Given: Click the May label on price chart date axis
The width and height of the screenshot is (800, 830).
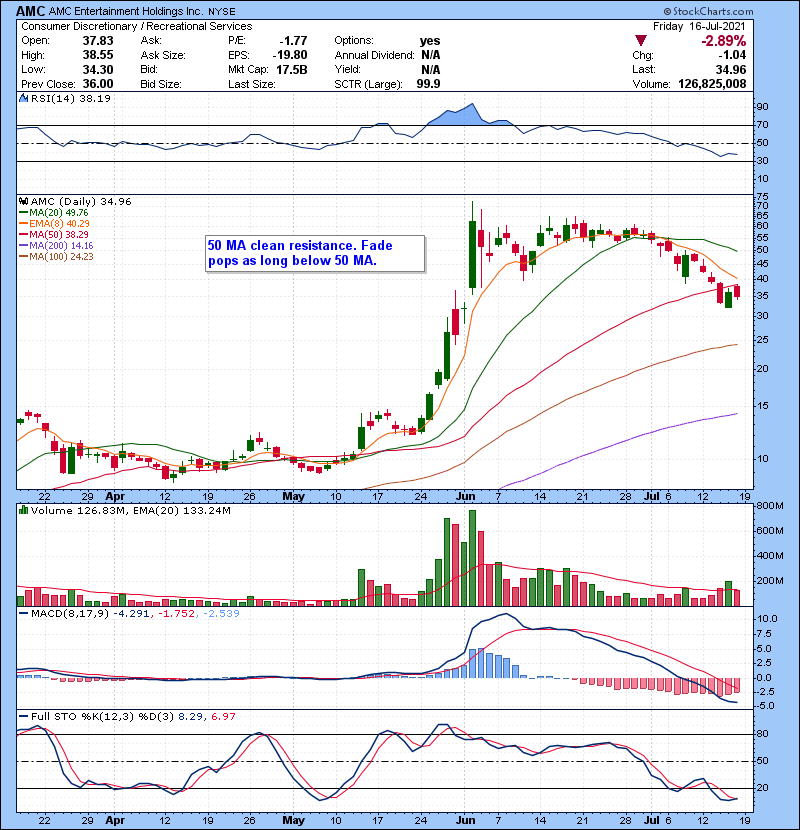Looking at the screenshot, I should point(293,497).
